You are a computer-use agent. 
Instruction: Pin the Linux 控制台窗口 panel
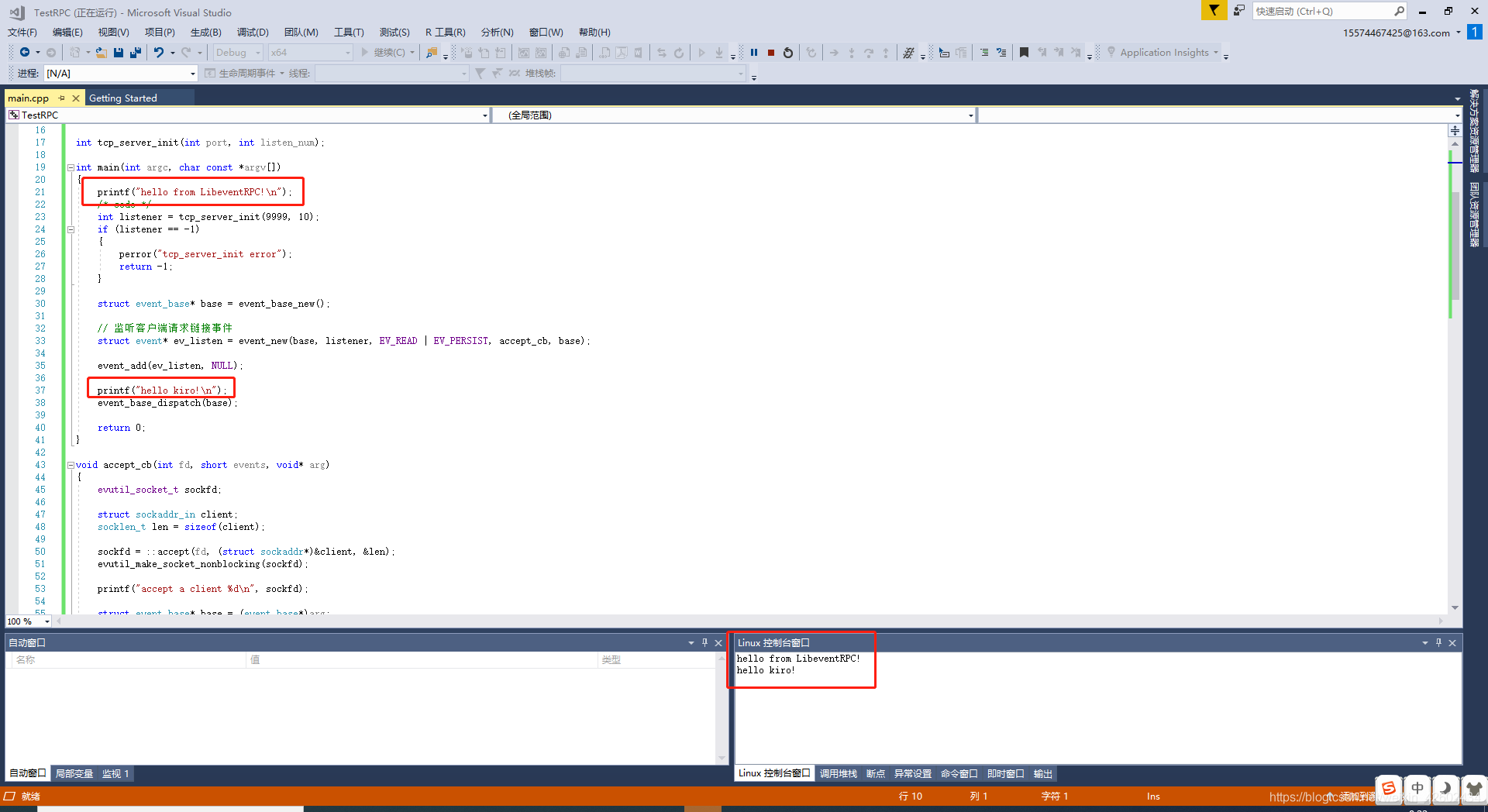(1438, 642)
